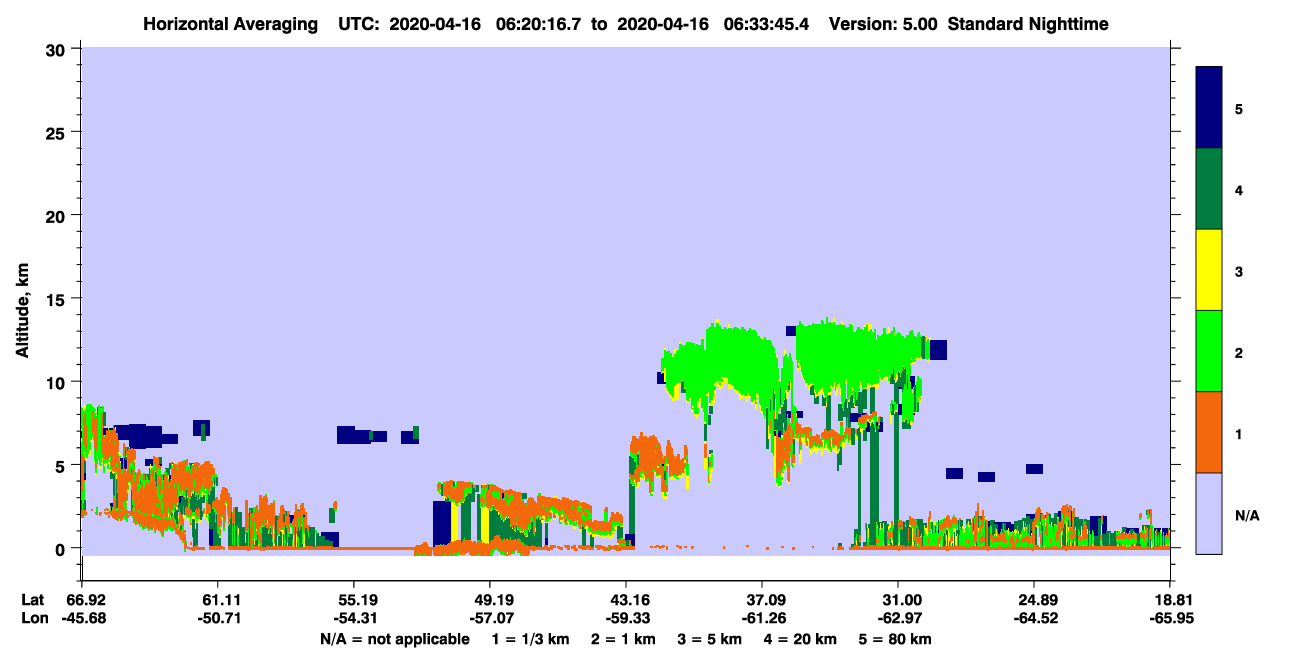This screenshot has height=667, width=1300.
Task: Click longitude value -59.33
Action: coord(626,618)
